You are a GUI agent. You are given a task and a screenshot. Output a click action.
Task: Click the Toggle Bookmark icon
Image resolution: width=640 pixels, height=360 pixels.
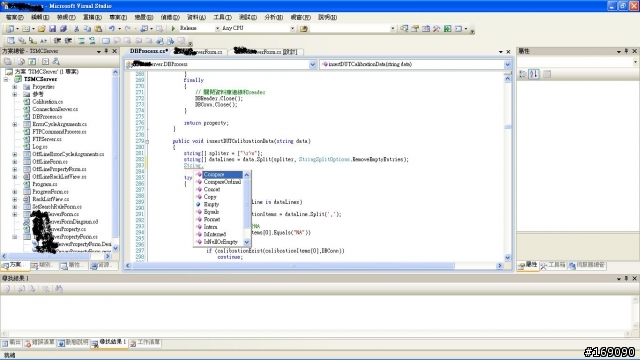click(106, 40)
